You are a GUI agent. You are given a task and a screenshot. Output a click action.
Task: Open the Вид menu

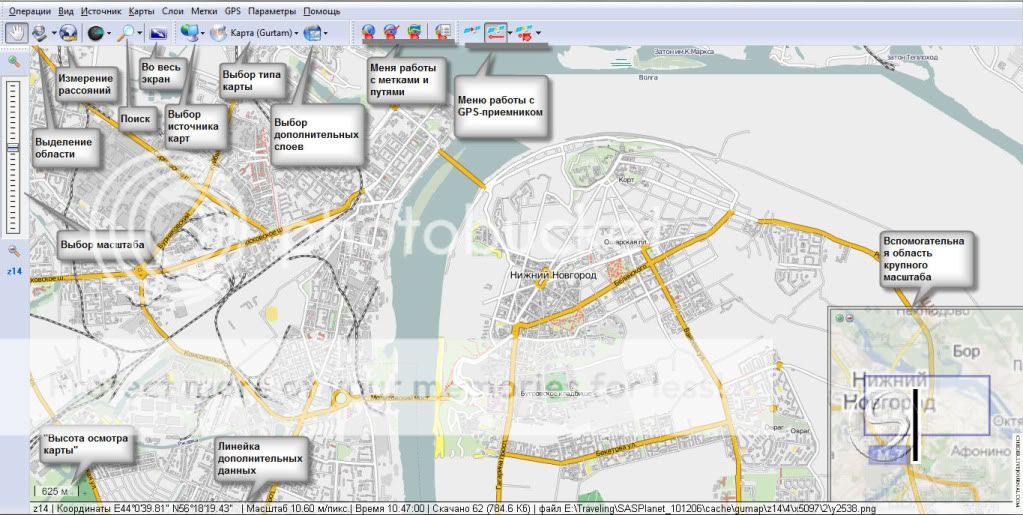[66, 12]
